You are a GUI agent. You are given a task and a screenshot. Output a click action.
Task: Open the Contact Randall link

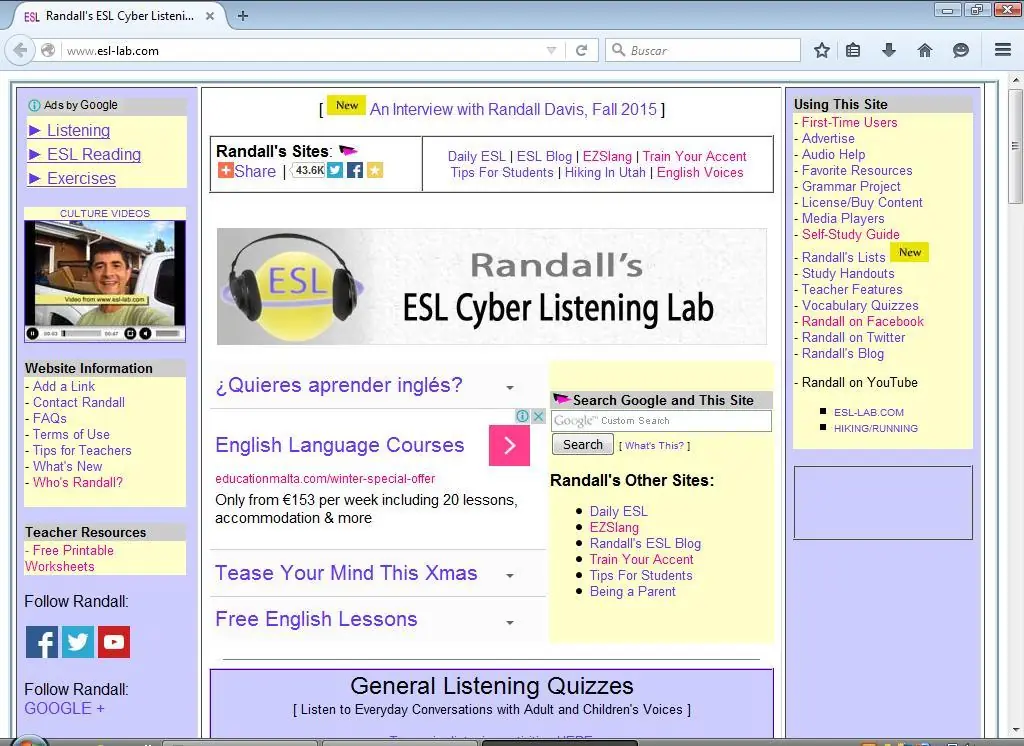coord(78,402)
